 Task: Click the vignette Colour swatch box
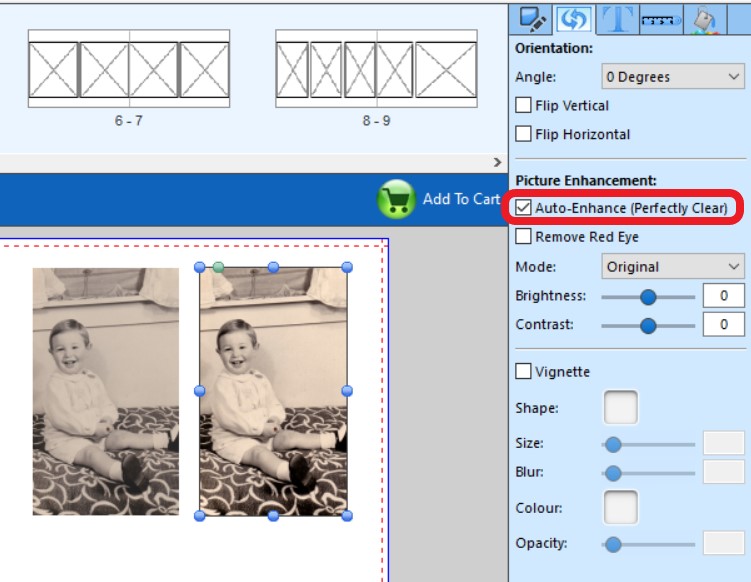pyautogui.click(x=621, y=507)
